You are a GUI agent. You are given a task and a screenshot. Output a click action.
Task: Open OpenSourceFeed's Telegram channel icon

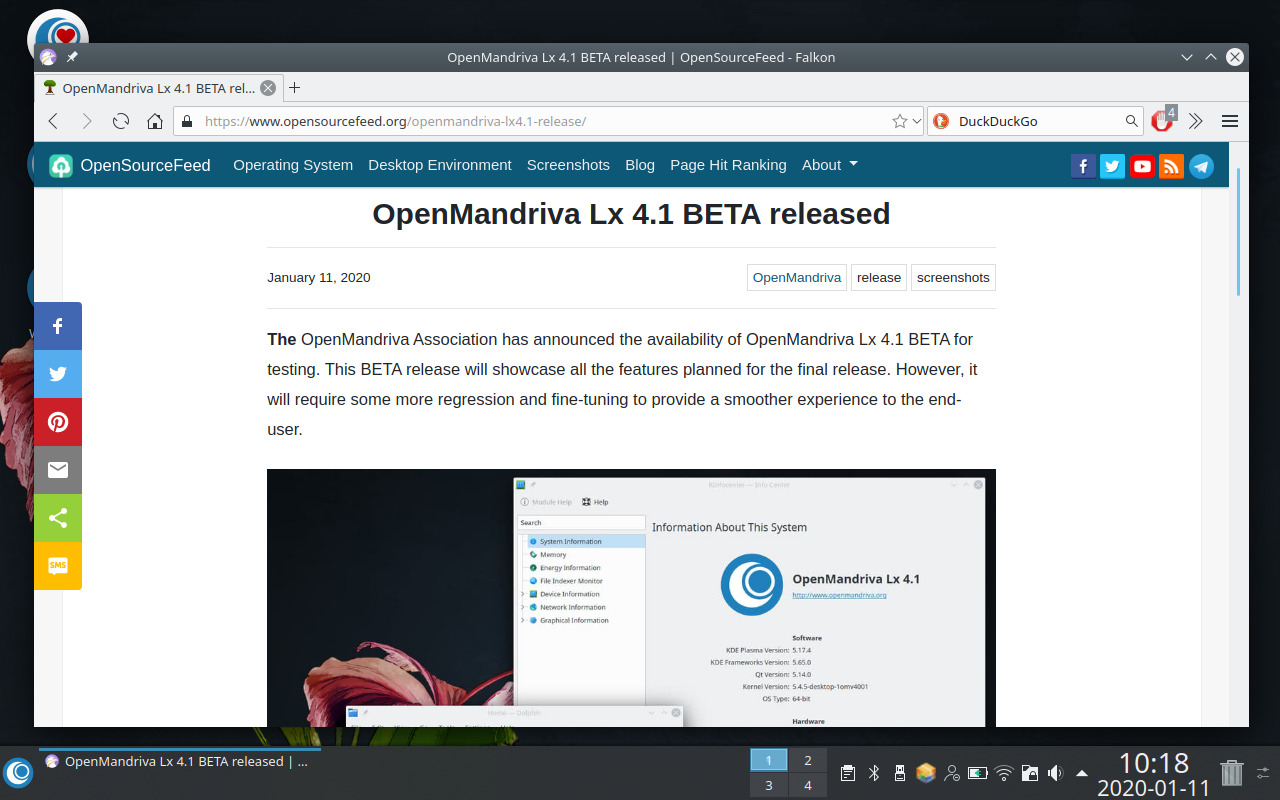(x=1201, y=166)
